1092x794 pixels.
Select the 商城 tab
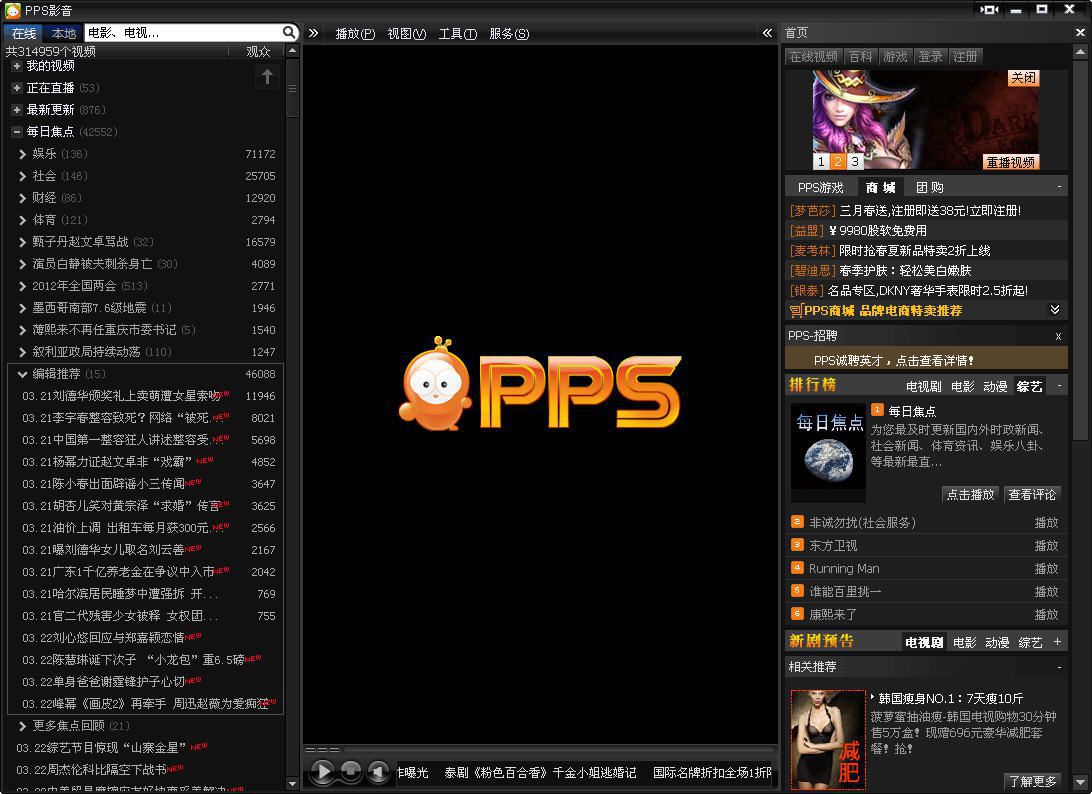(x=880, y=187)
